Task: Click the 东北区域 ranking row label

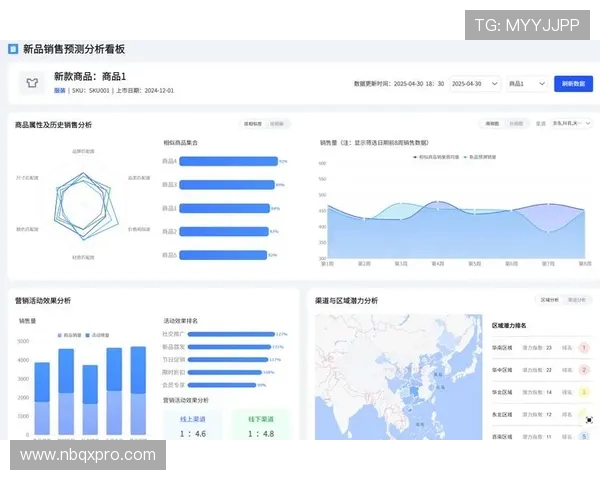Action: click(x=502, y=414)
